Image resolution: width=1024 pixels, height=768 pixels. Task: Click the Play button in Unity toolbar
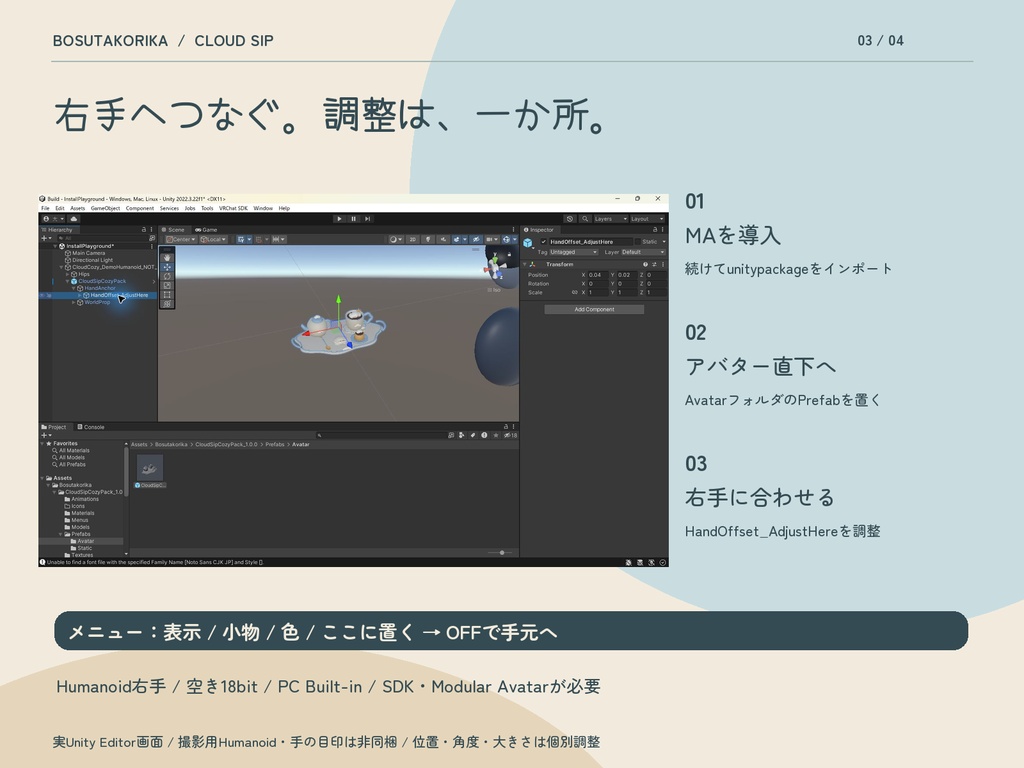(339, 219)
